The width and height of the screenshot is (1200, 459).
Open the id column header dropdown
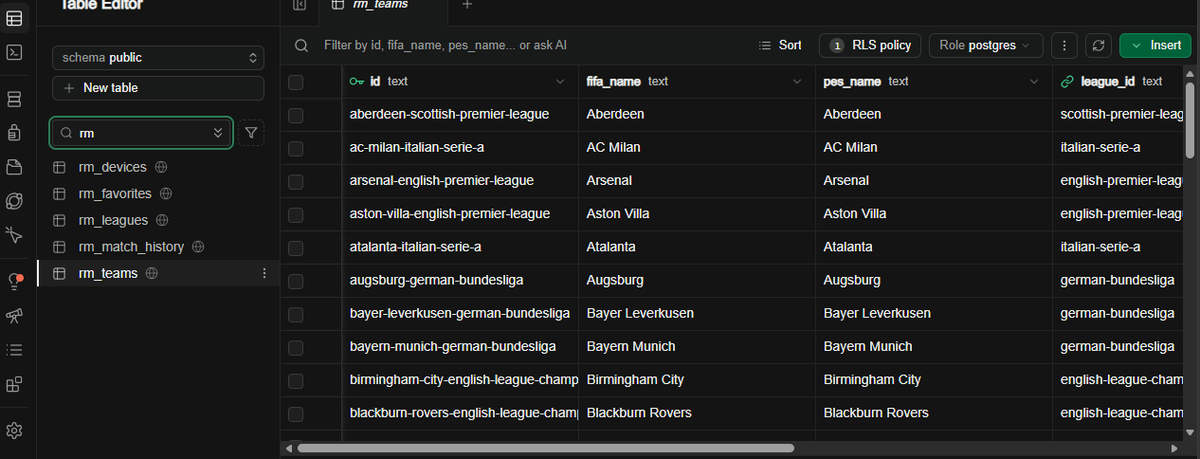coord(560,81)
